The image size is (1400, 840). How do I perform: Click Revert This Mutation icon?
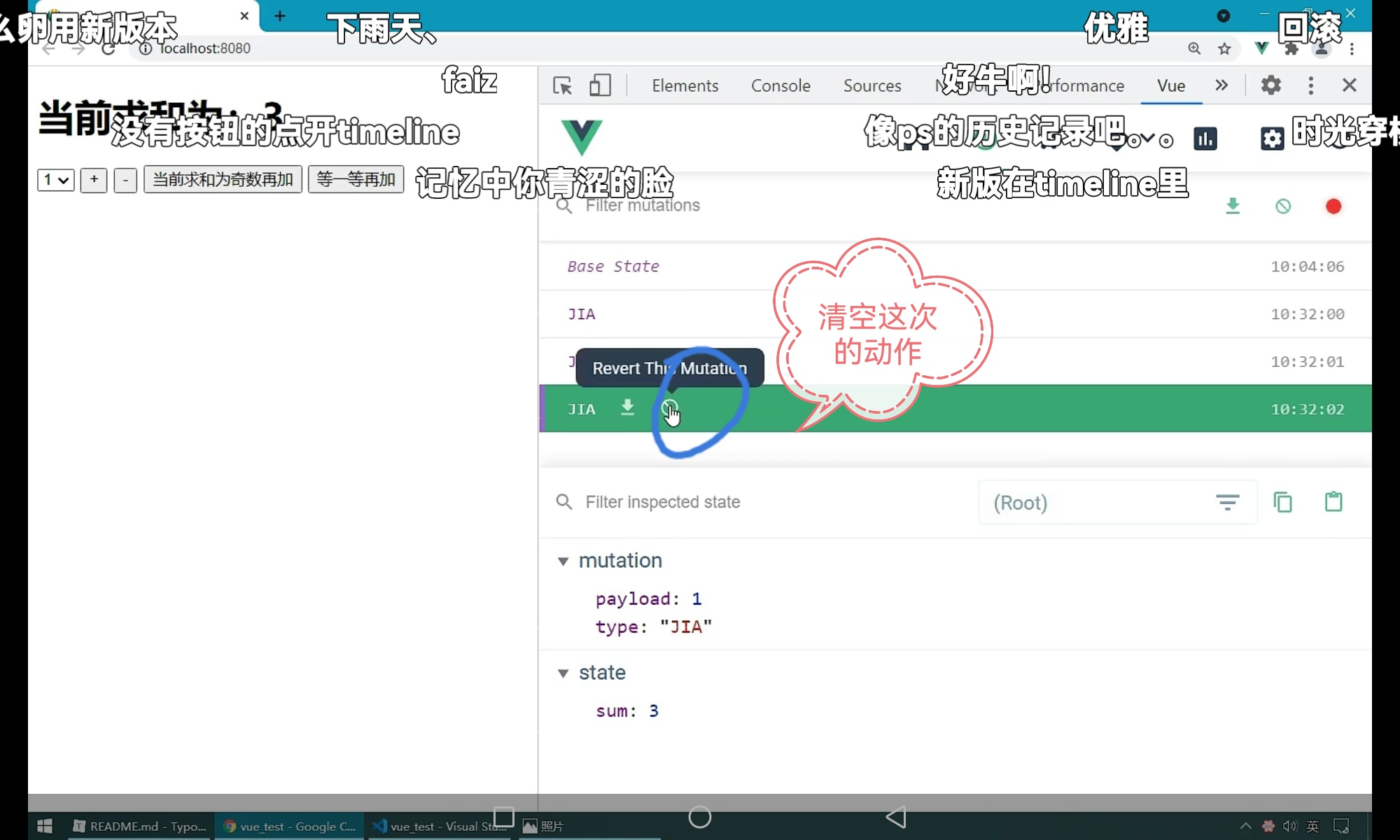[669, 408]
